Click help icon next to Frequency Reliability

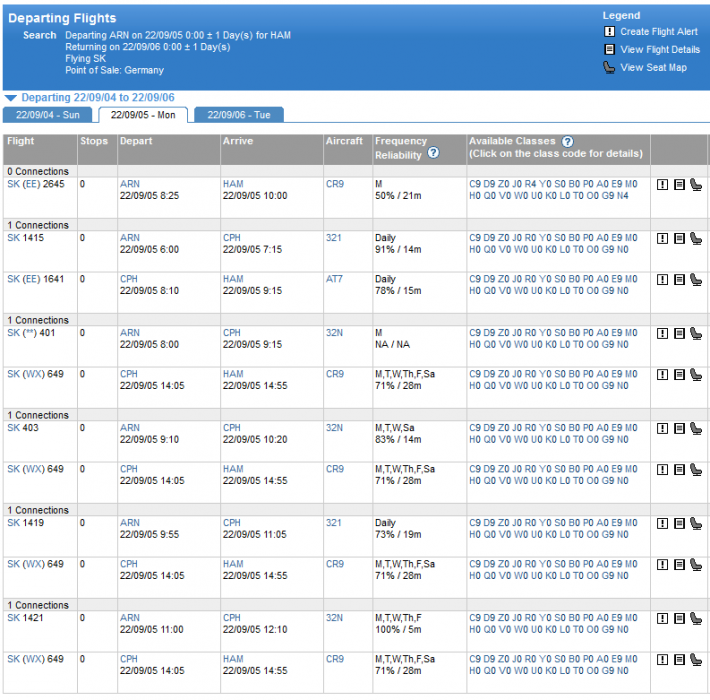click(x=433, y=153)
